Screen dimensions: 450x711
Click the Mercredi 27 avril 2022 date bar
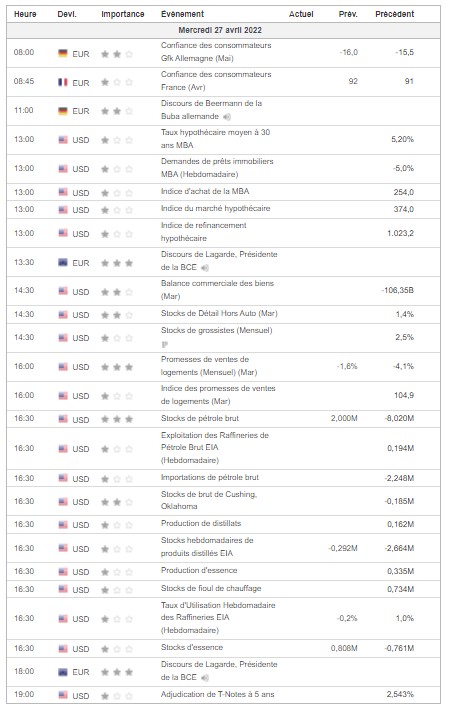[x=224, y=30]
